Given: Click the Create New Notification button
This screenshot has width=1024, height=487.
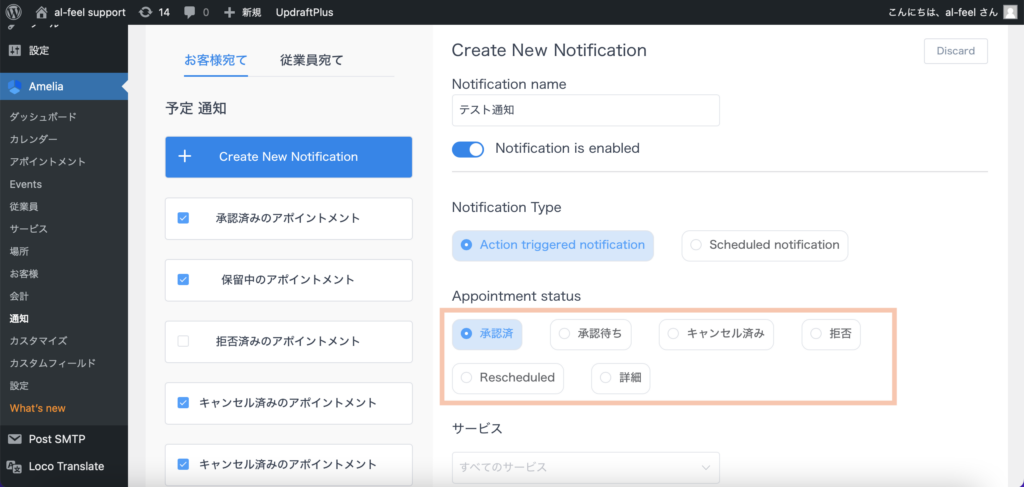Looking at the screenshot, I should pos(288,157).
